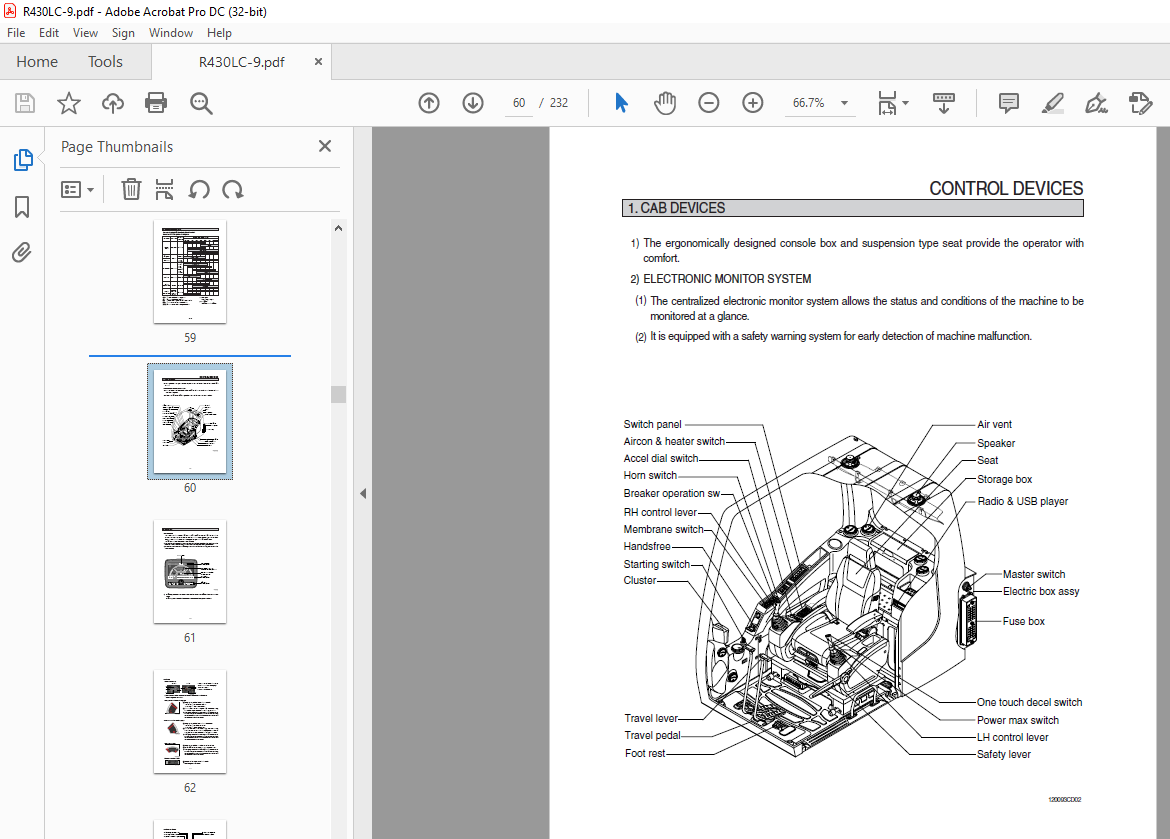The image size is (1170, 839).
Task: Zoom in with plus icon
Action: tap(753, 103)
